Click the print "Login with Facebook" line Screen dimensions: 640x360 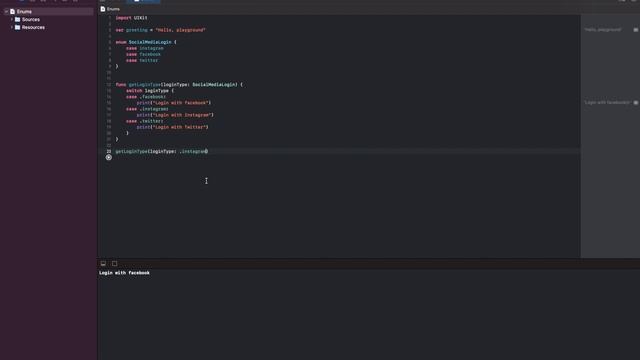(174, 103)
